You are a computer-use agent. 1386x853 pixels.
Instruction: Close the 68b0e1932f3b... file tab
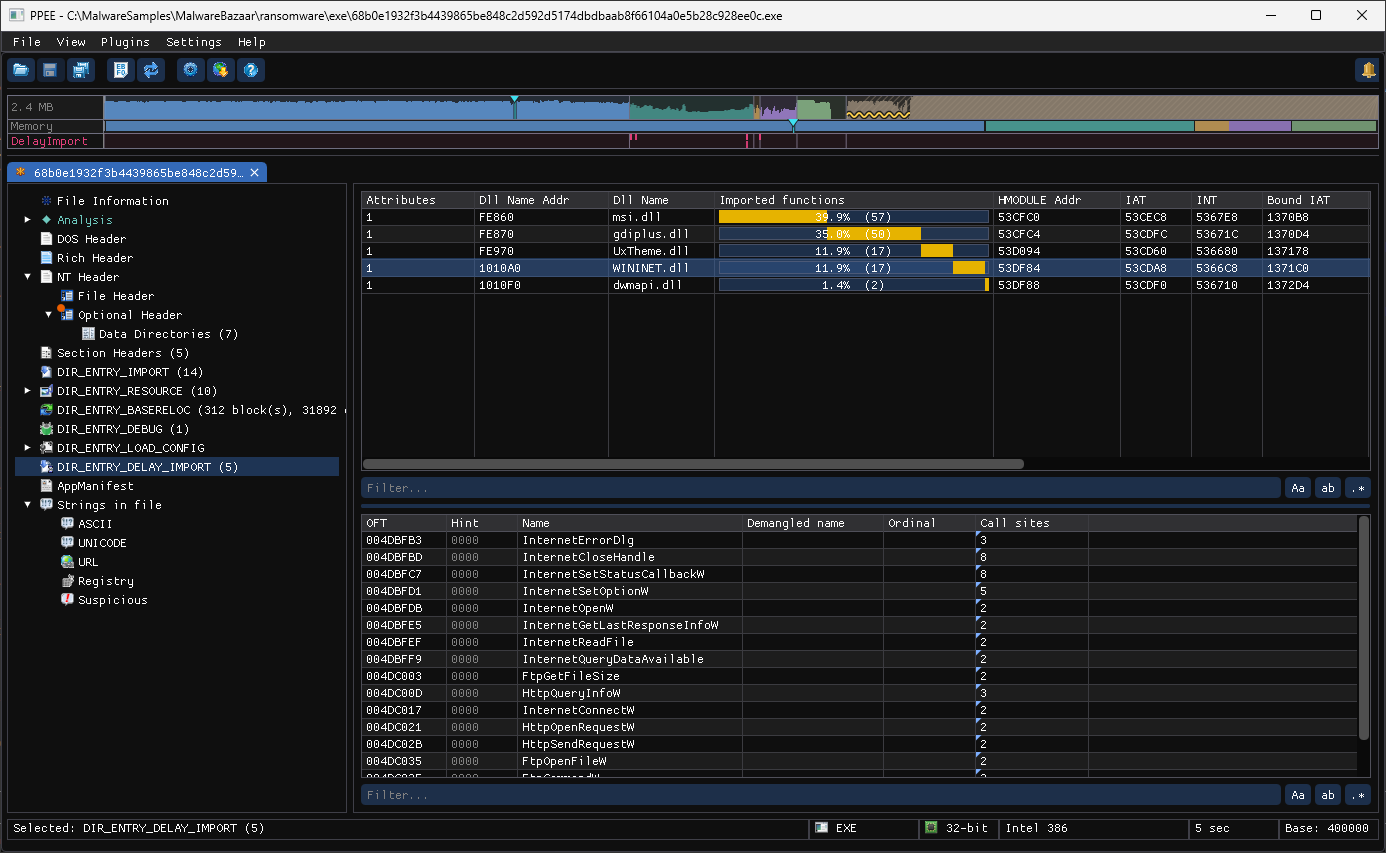tap(254, 172)
